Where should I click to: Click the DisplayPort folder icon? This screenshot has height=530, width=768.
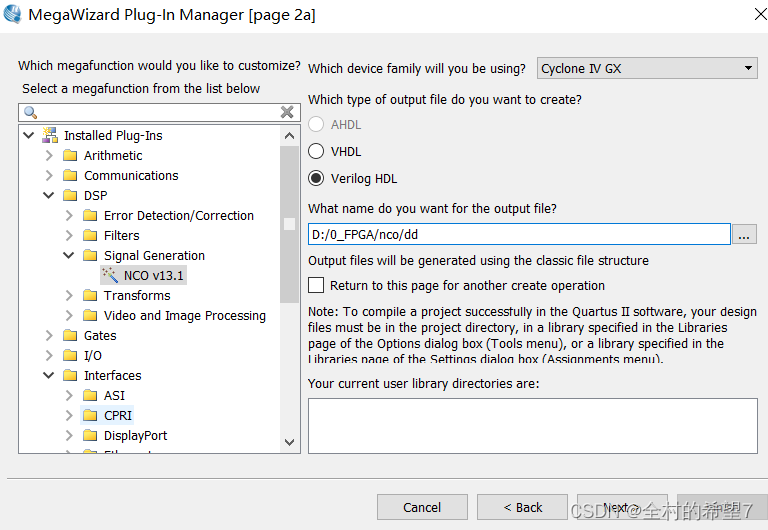click(90, 435)
